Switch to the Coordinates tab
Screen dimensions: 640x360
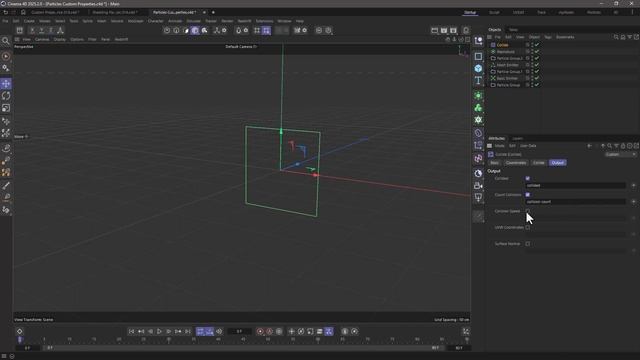coord(516,162)
